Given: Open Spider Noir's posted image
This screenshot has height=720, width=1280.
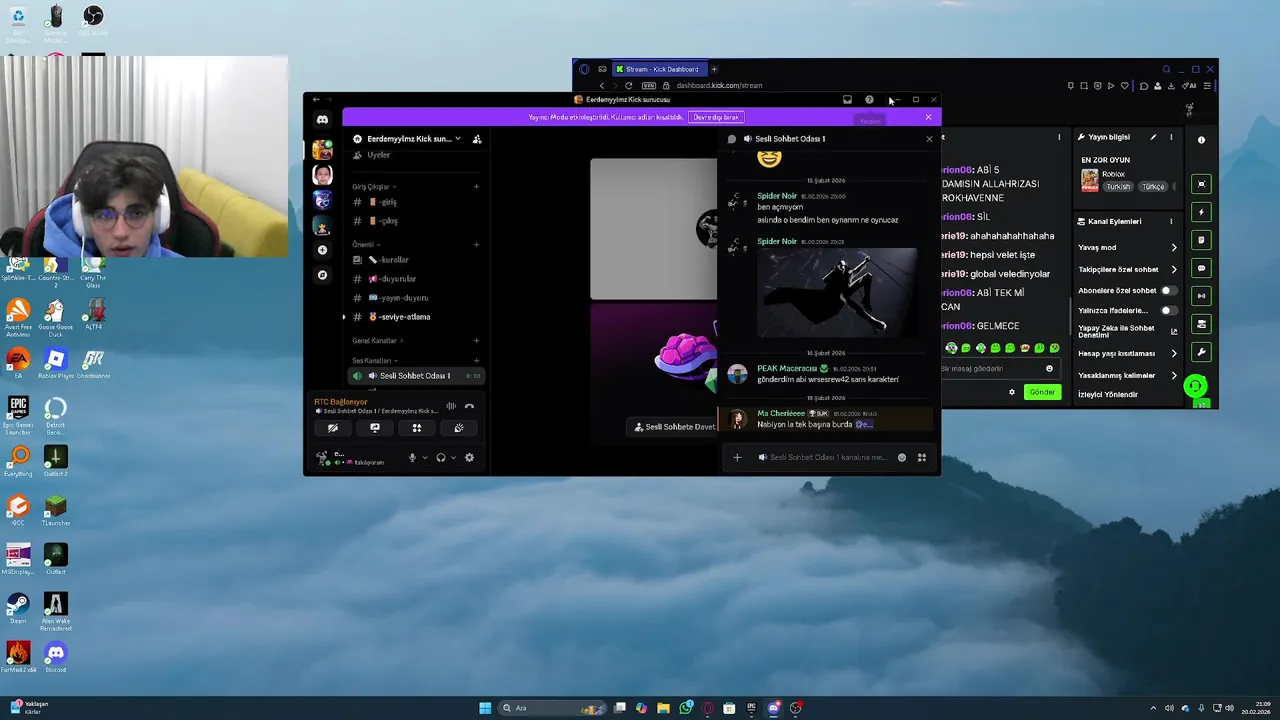Looking at the screenshot, I should click(x=836, y=293).
